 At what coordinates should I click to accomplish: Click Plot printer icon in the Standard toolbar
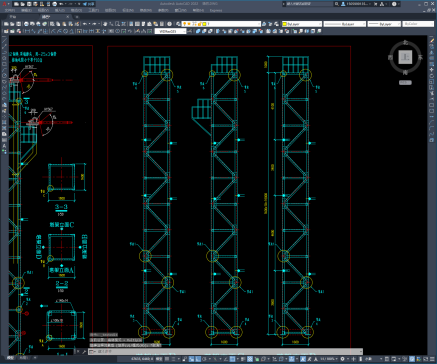click(x=27, y=24)
